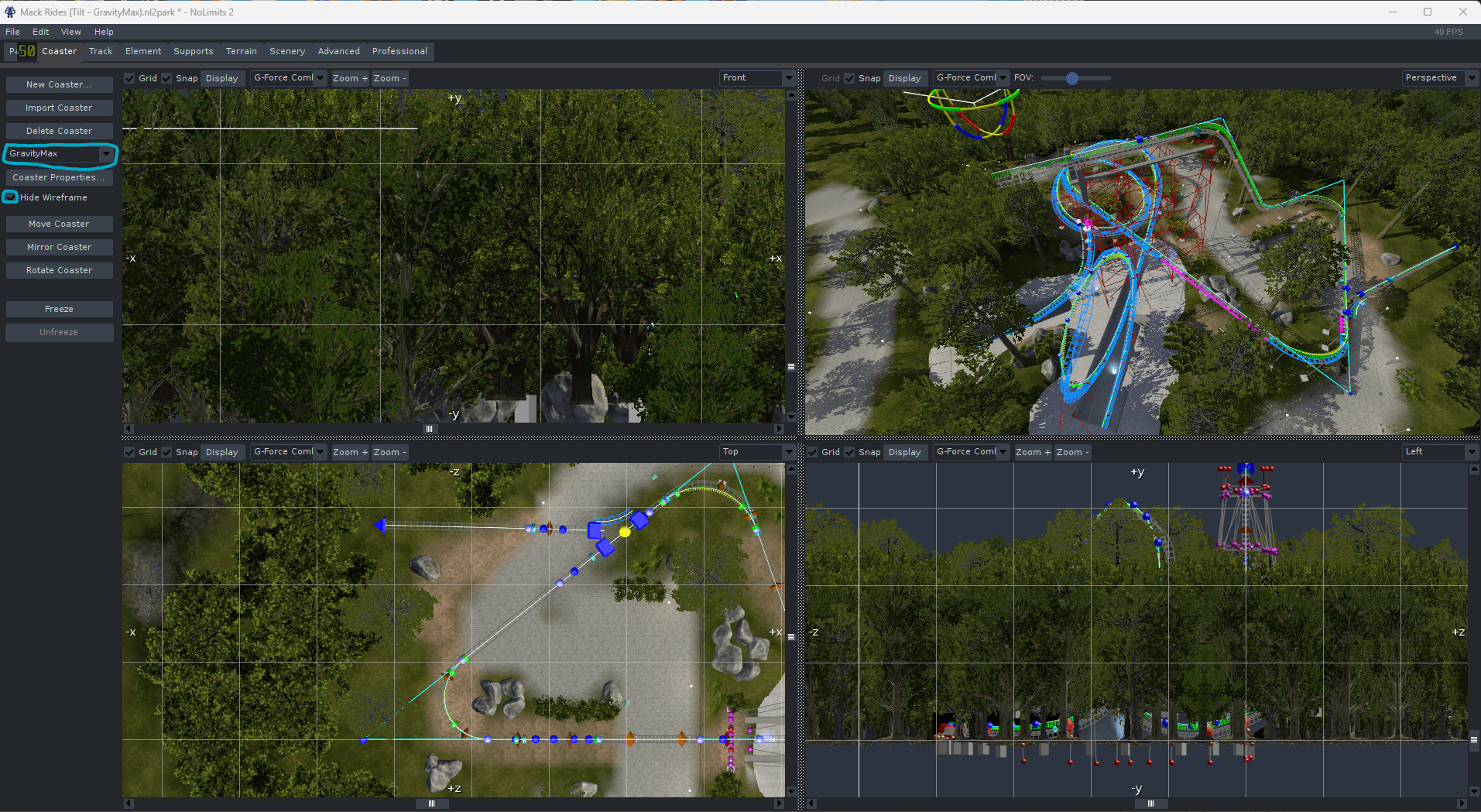Click the down scroll arrow of the Top view
This screenshot has width=1481, height=812.
coord(791,791)
